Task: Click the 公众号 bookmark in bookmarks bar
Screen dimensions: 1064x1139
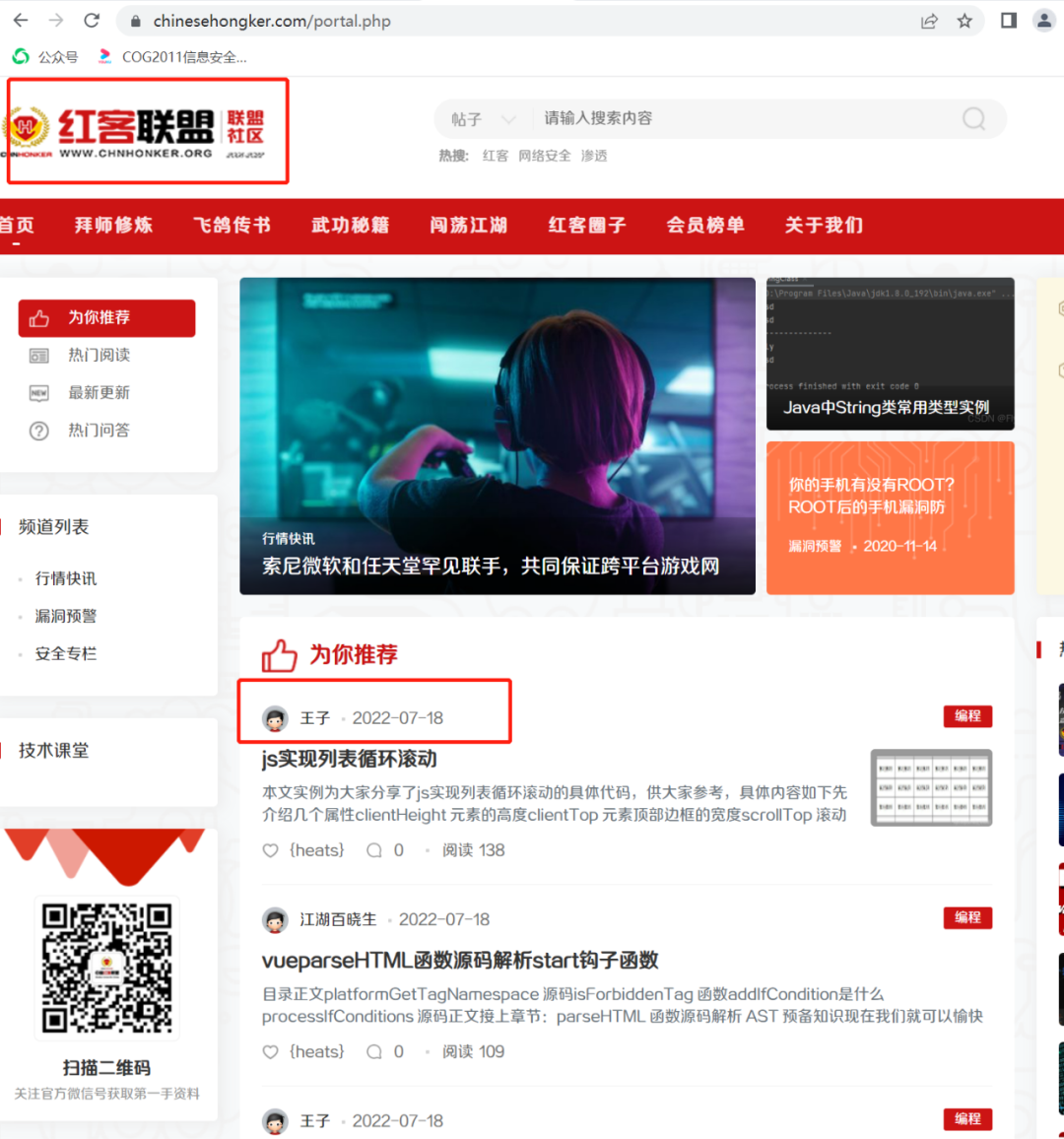Action: click(x=46, y=57)
